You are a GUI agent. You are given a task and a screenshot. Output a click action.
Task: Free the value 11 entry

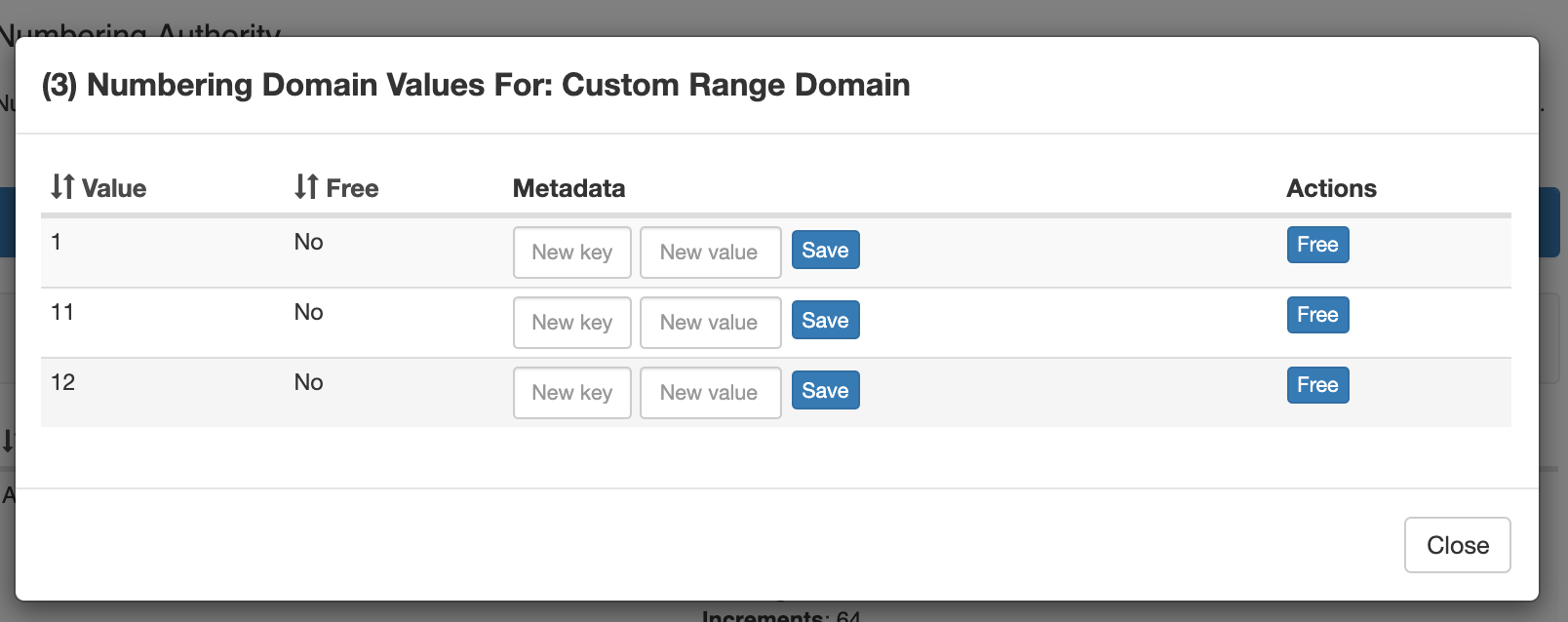(x=1317, y=315)
